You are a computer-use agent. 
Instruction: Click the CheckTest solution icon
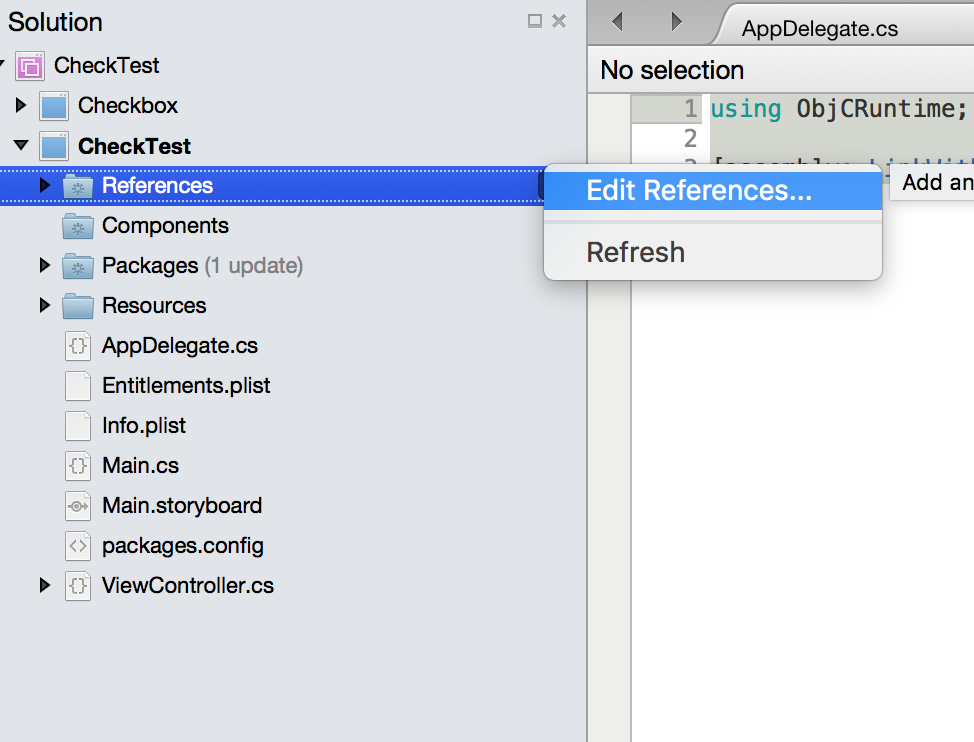[29, 66]
